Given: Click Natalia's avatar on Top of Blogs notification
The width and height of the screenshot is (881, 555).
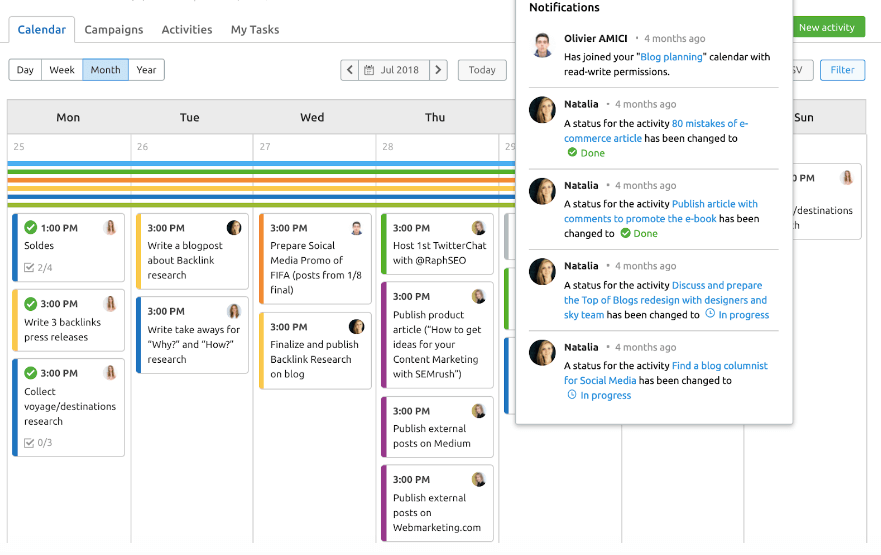Looking at the screenshot, I should (542, 271).
